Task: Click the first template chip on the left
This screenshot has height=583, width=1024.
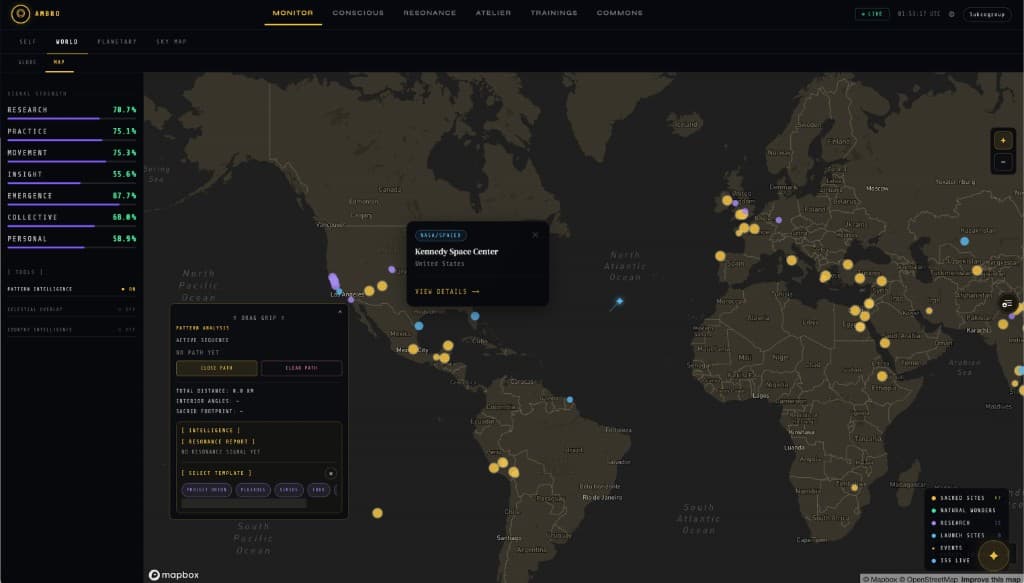Action: [206, 490]
